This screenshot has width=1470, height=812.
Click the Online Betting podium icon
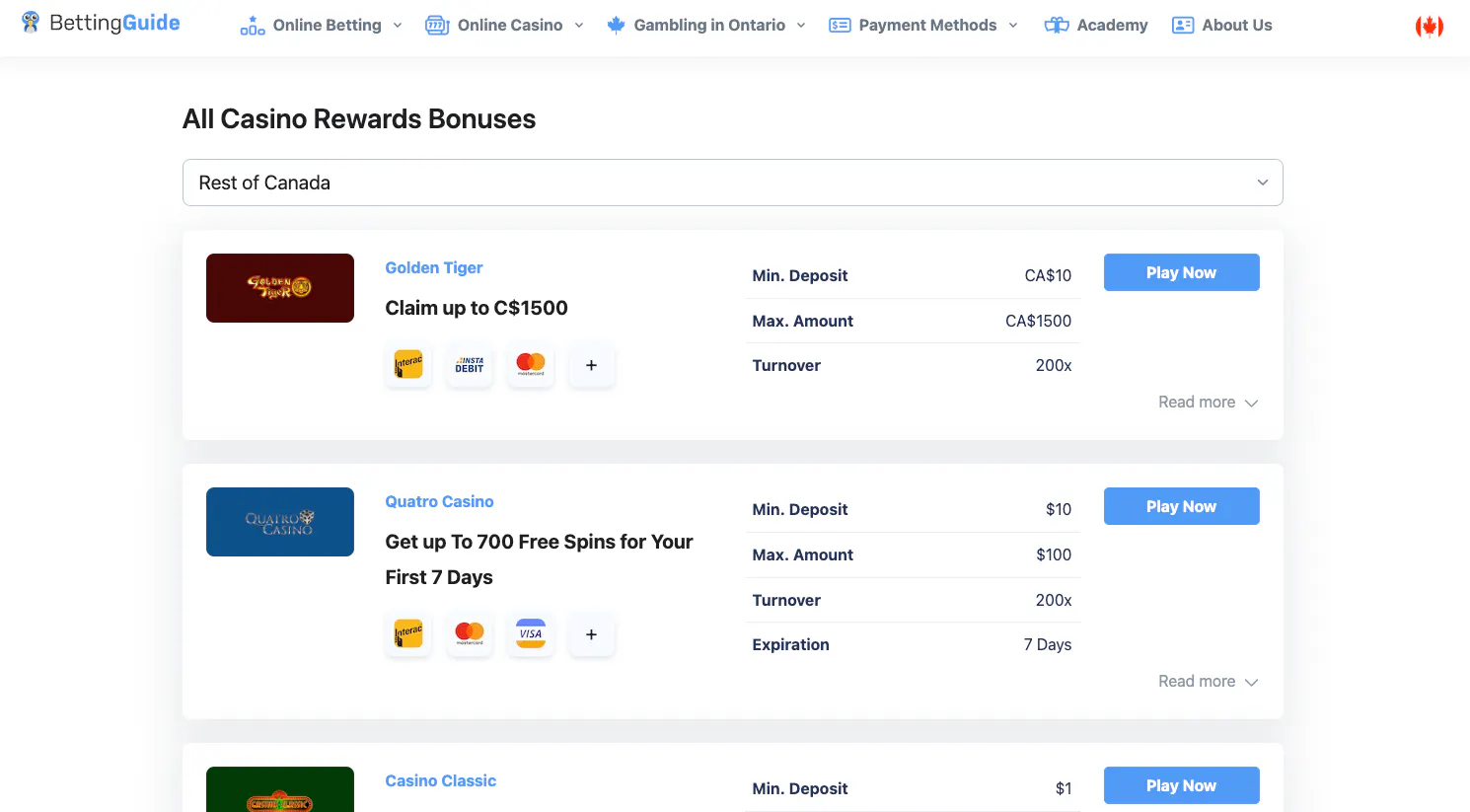[x=253, y=26]
